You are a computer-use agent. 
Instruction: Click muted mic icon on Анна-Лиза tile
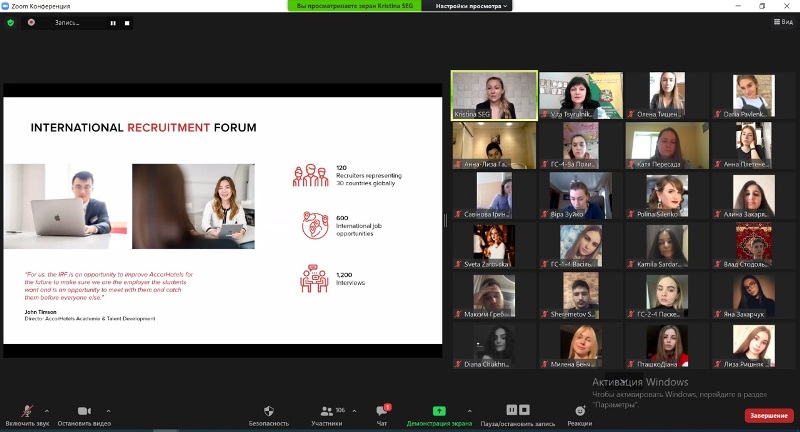pos(458,164)
